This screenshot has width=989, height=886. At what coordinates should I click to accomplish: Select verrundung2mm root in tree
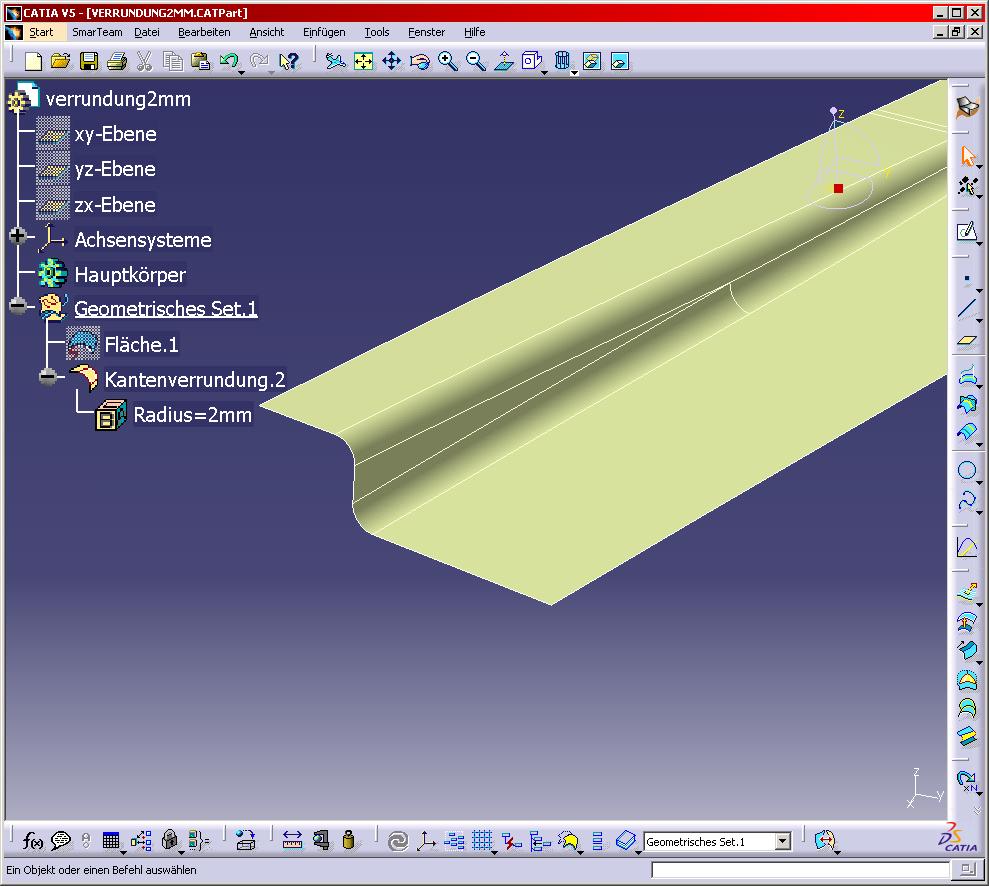click(119, 99)
